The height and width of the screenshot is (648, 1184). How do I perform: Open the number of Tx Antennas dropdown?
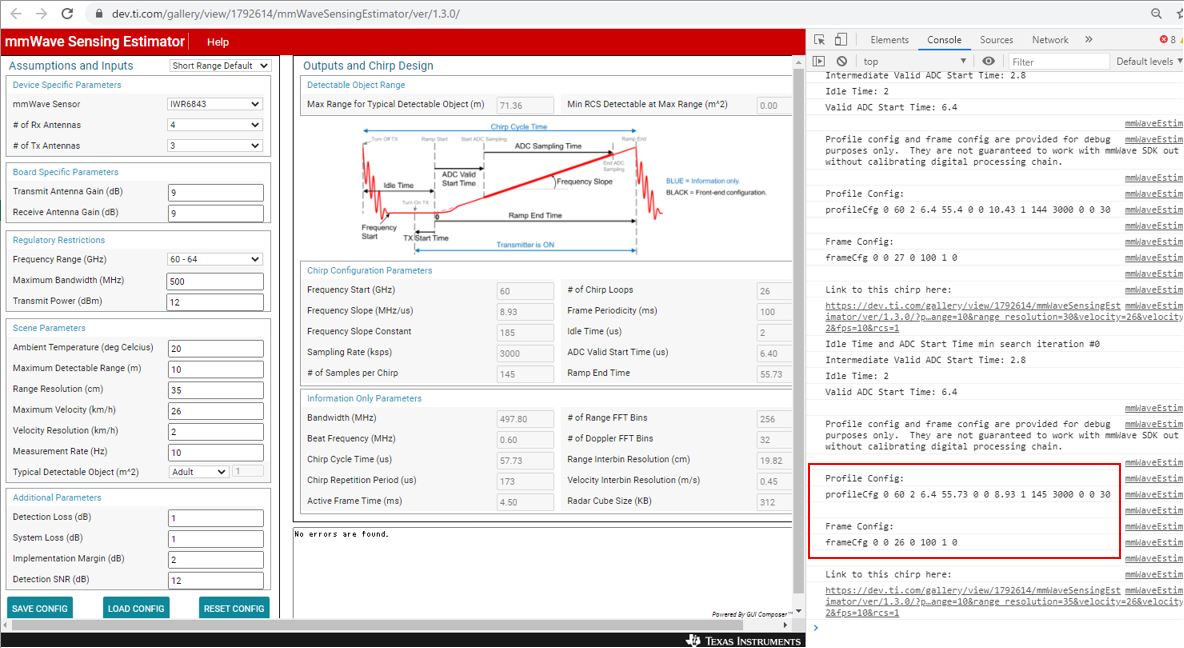[x=214, y=146]
